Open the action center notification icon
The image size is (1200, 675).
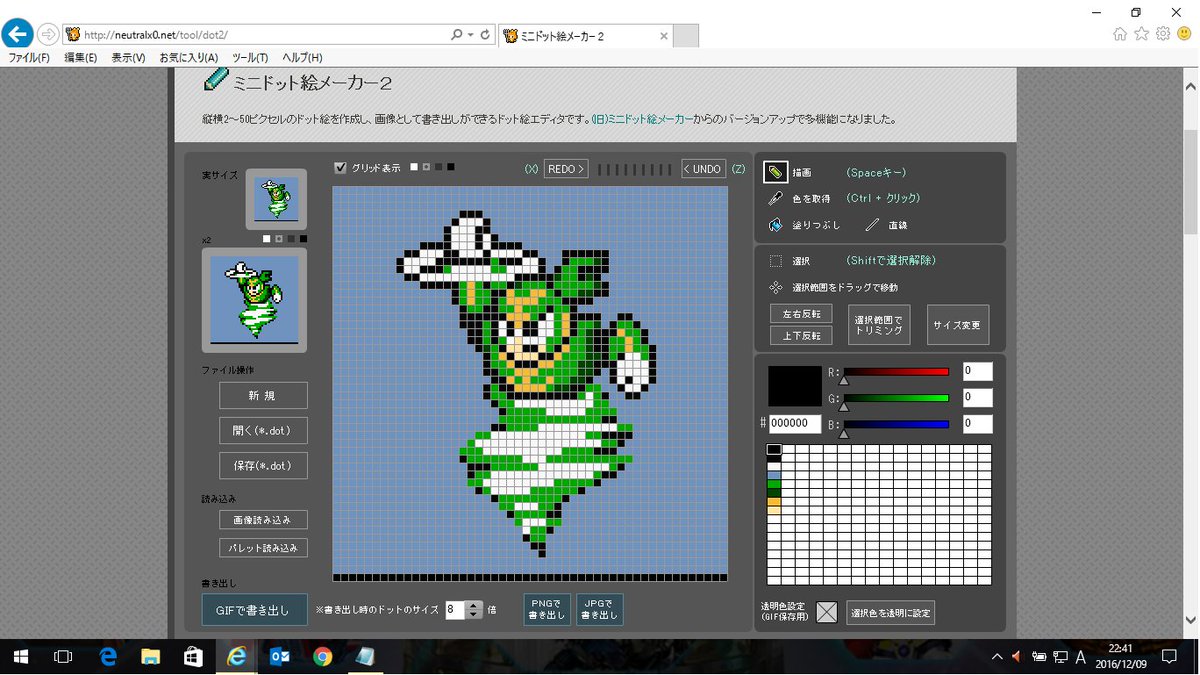tap(1169, 657)
